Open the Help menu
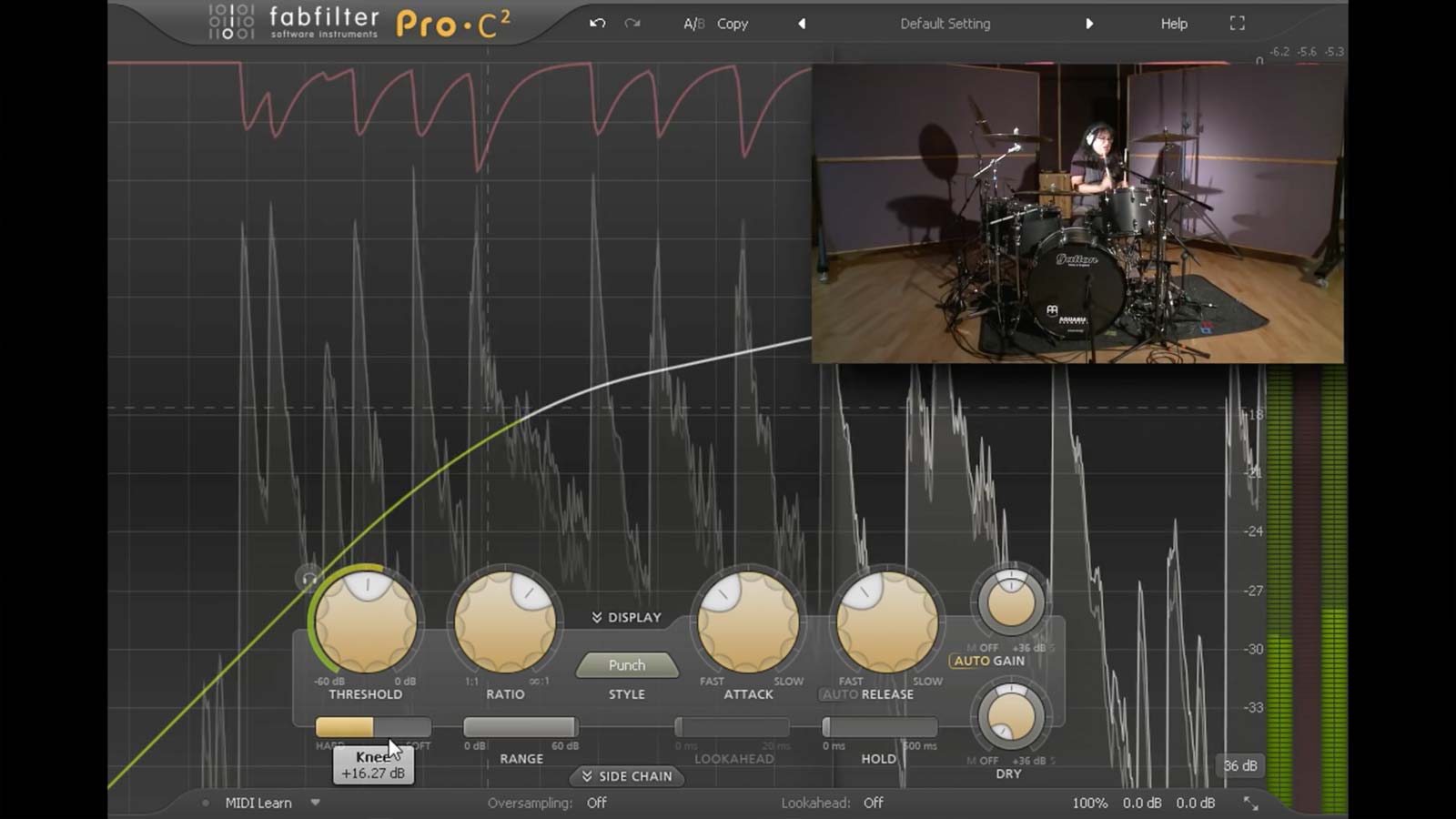The height and width of the screenshot is (819, 1456). click(1174, 24)
